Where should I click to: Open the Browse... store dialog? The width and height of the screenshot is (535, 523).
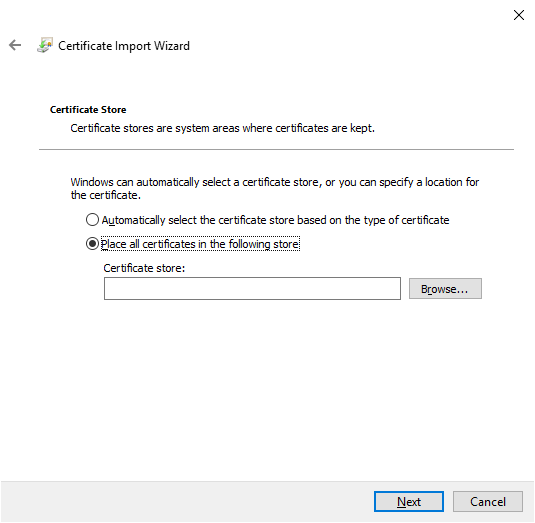[445, 289]
